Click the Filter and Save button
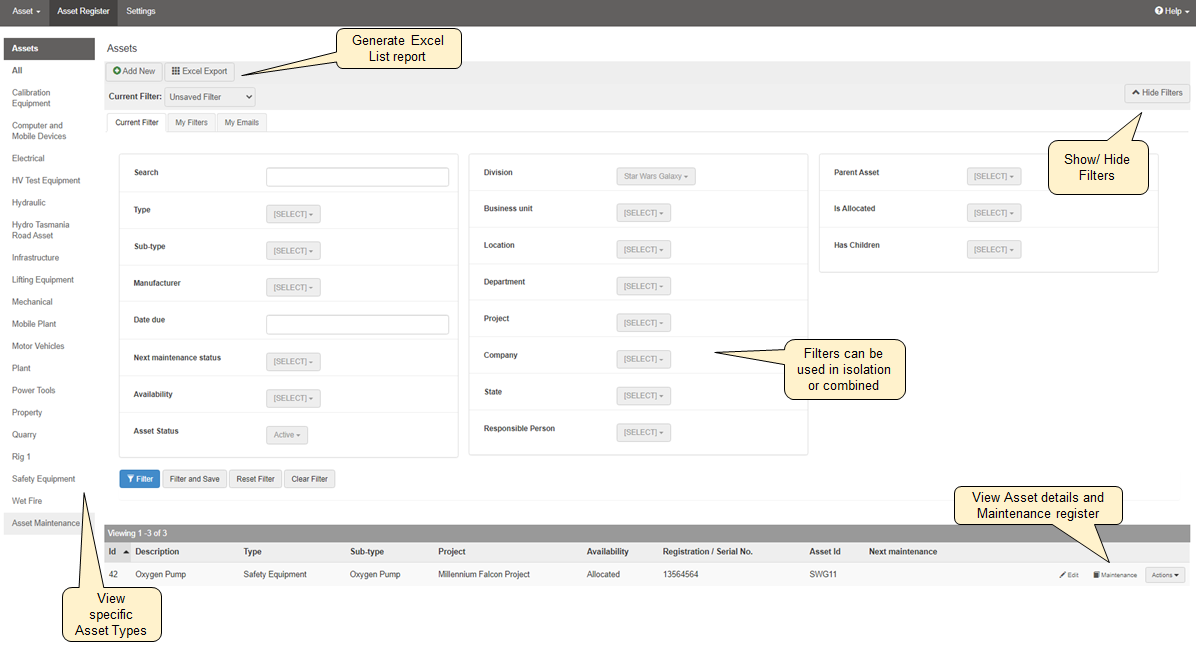The width and height of the screenshot is (1196, 646). pyautogui.click(x=195, y=479)
